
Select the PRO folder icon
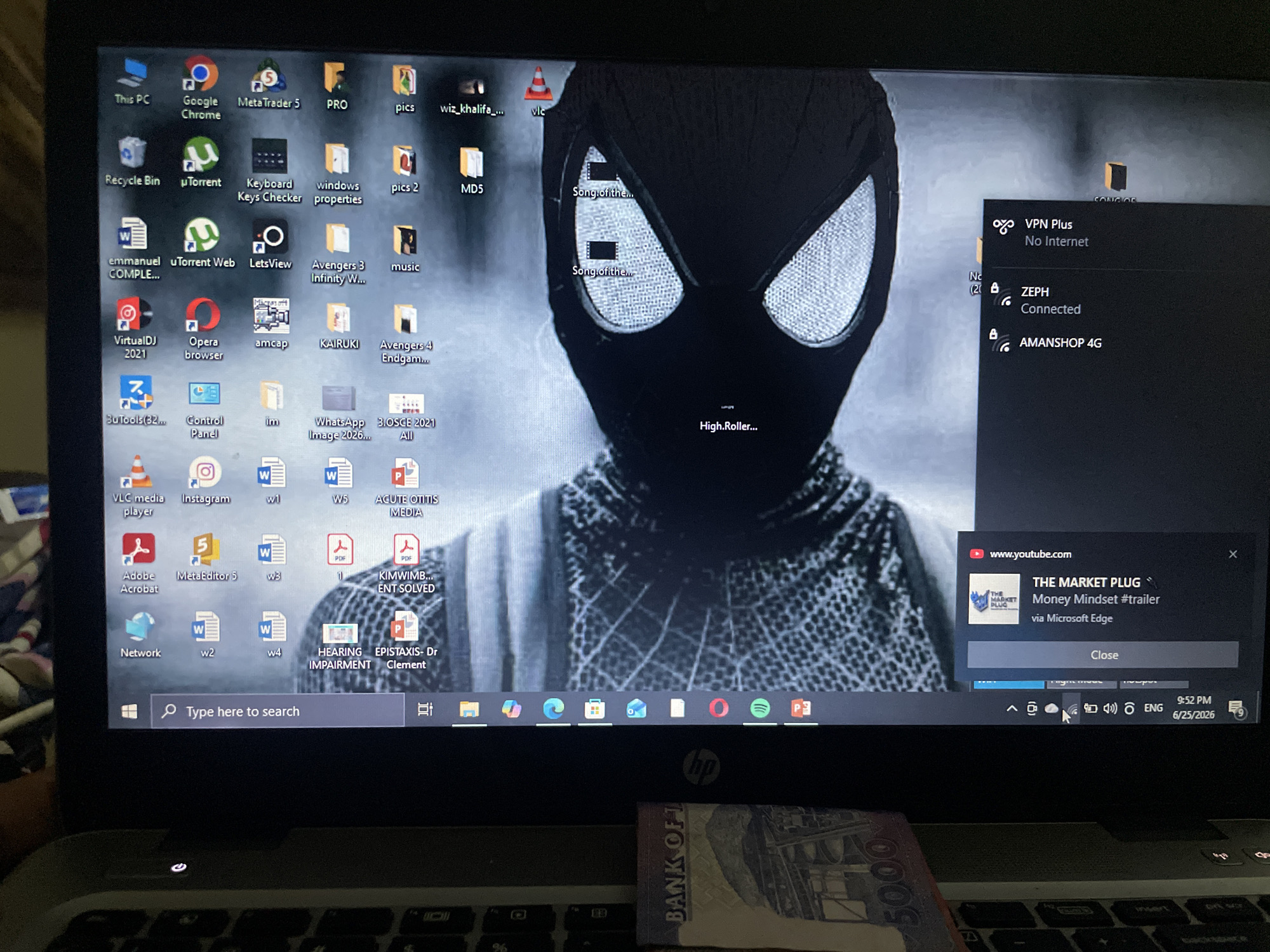[337, 86]
